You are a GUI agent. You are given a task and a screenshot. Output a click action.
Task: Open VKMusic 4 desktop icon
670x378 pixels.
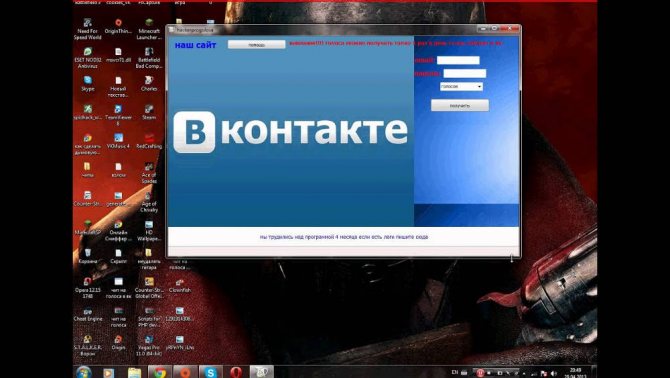118,141
